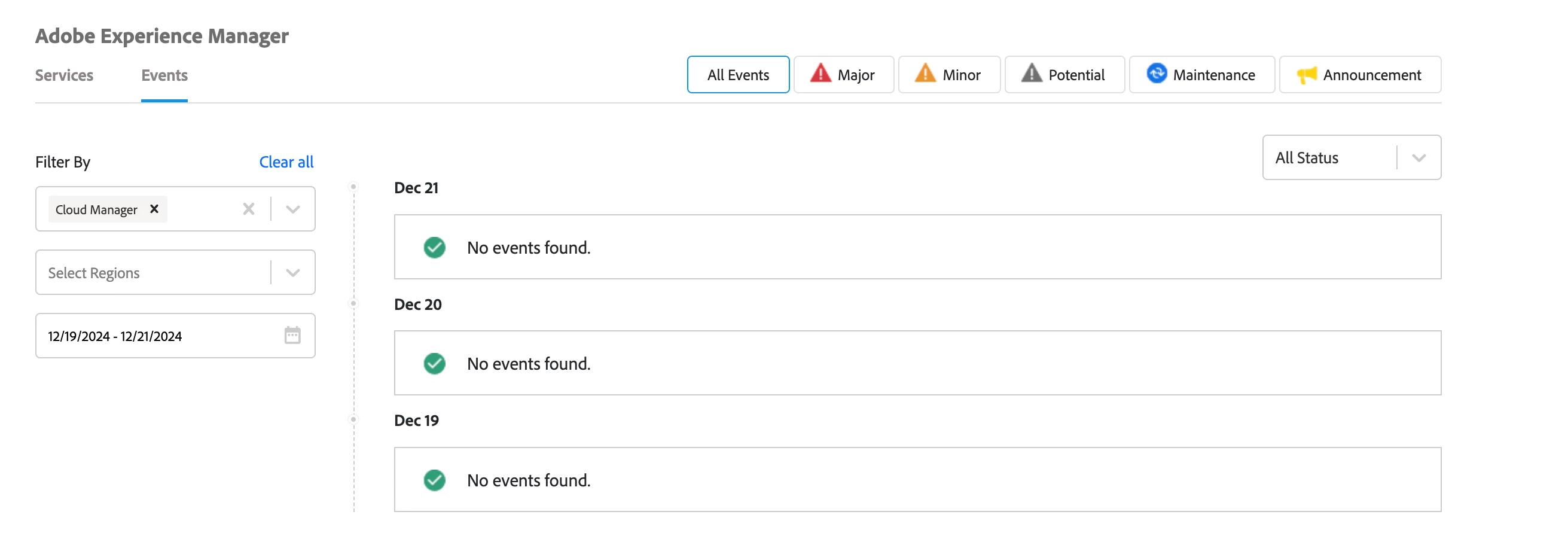Click the blue Maintenance sync icon

pos(1157,74)
